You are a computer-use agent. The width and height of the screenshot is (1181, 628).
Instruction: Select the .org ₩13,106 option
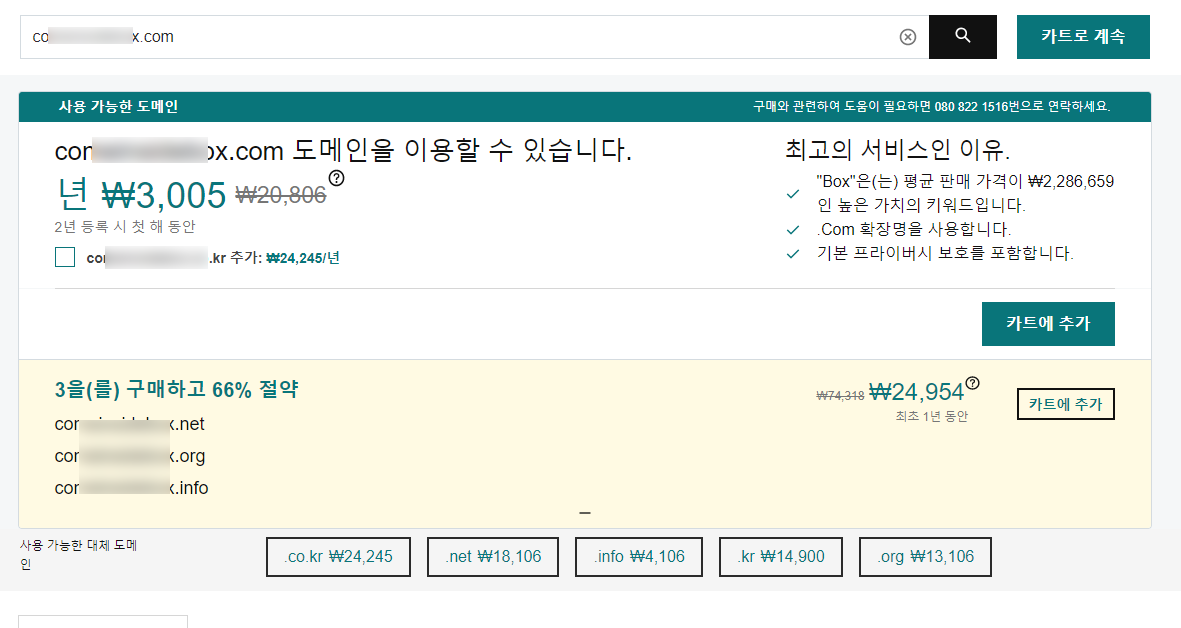click(925, 556)
